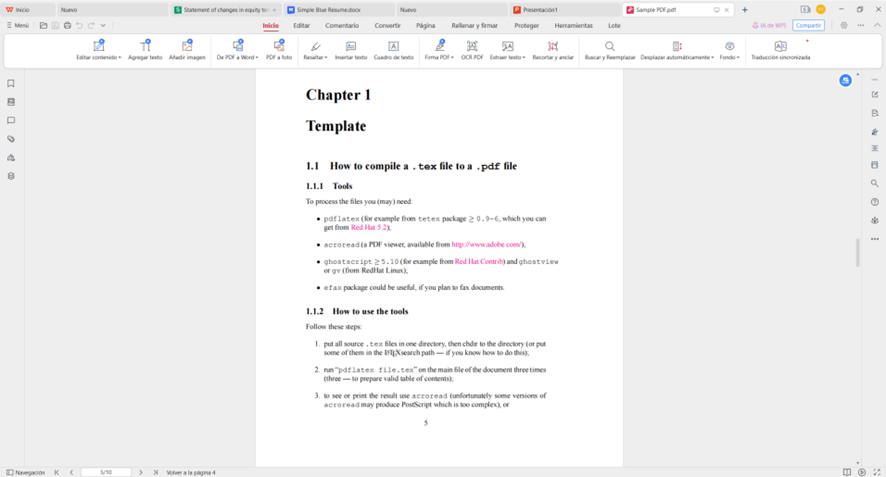Add a new tab with plus button
The height and width of the screenshot is (477, 886).
(745, 10)
